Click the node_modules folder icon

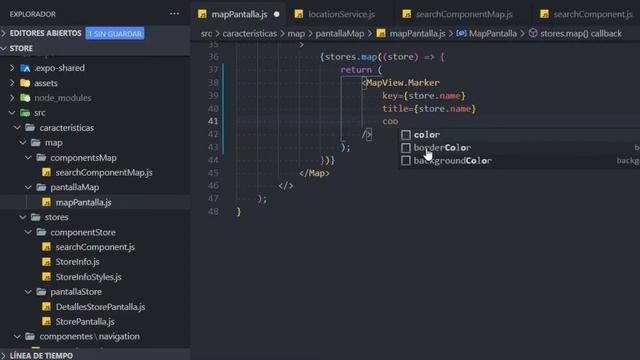(x=25, y=98)
